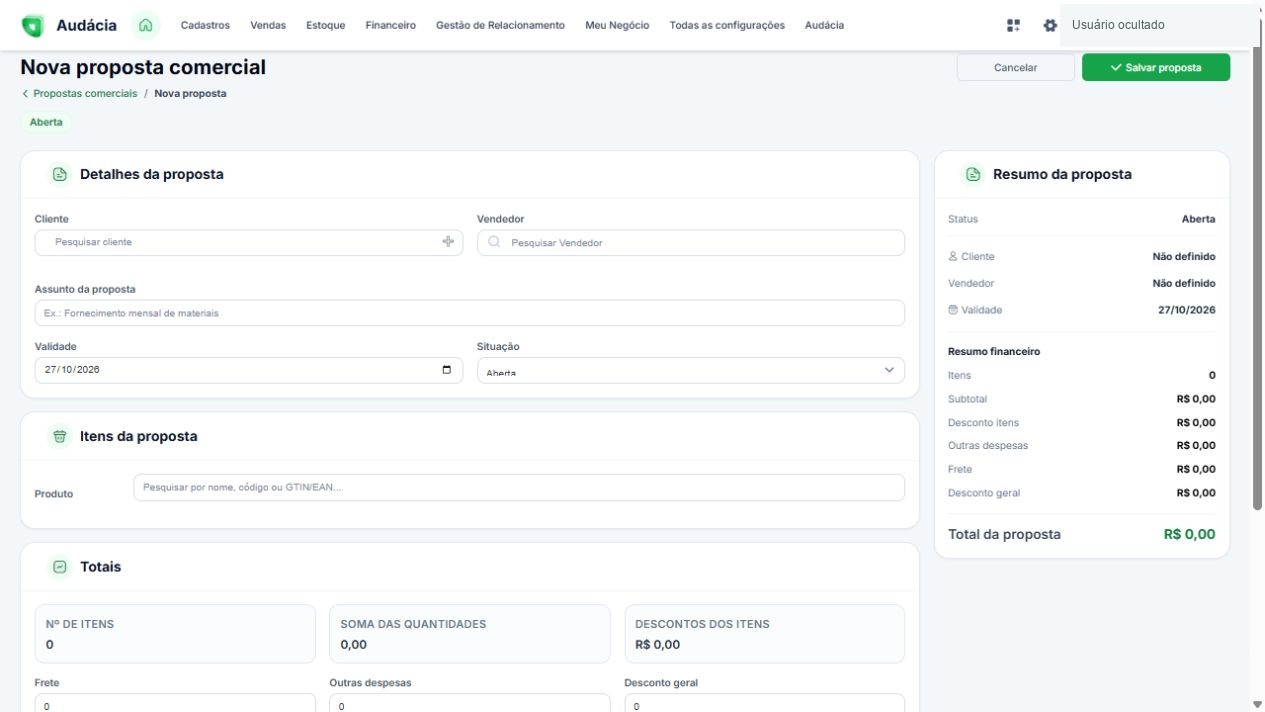Screen dimensions: 1265x712
Task: Open Todas as configurações menu
Action: click(x=727, y=25)
